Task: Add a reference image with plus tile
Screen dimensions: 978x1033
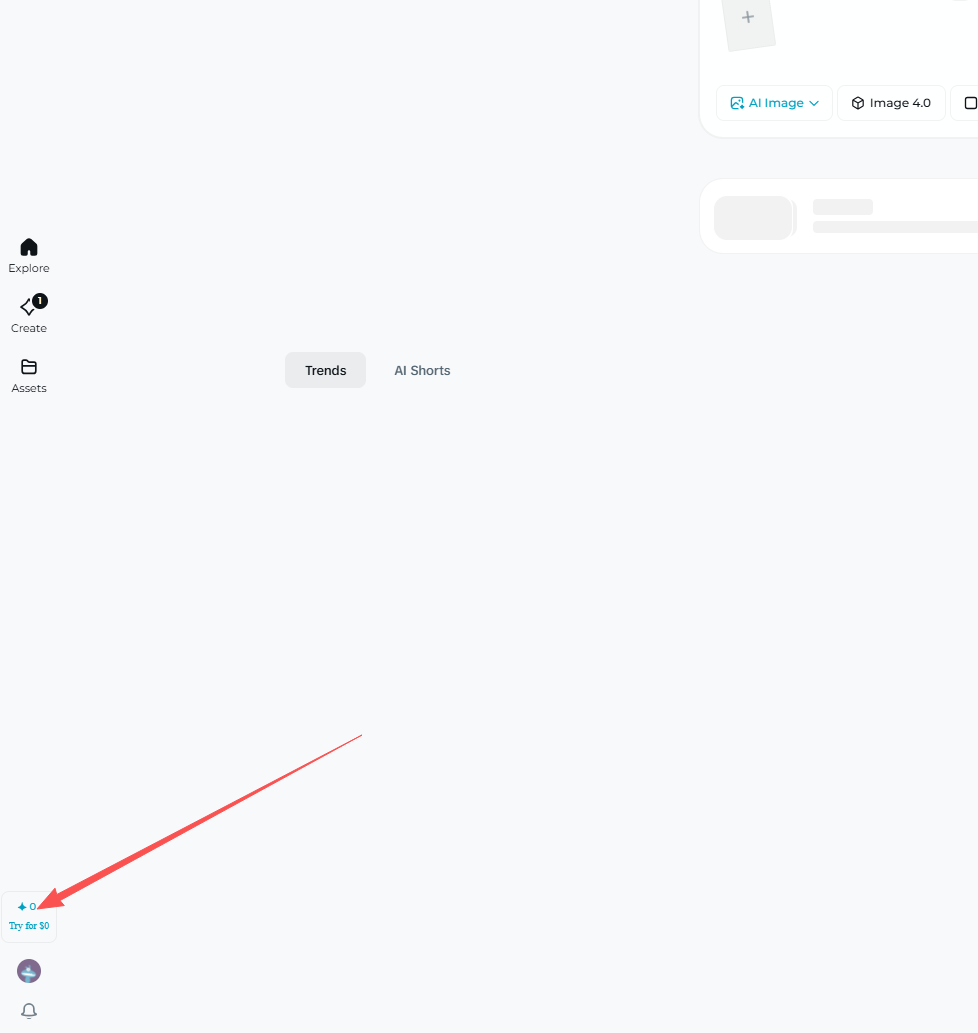Action: pyautogui.click(x=748, y=18)
